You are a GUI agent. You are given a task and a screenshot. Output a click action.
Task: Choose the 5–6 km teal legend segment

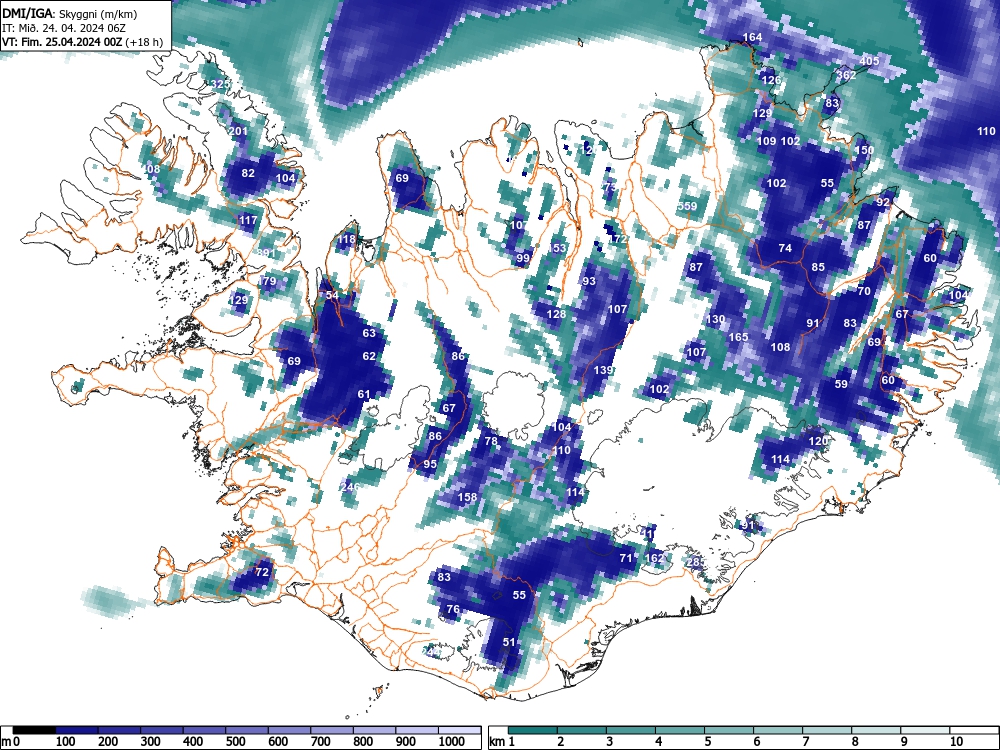pos(729,730)
